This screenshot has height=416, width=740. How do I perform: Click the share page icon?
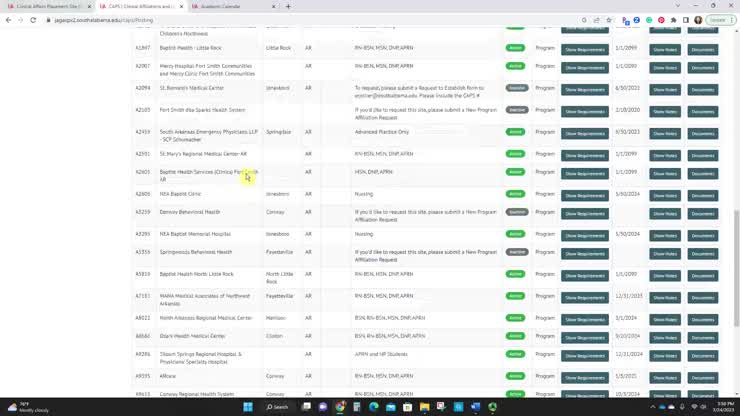pos(597,20)
